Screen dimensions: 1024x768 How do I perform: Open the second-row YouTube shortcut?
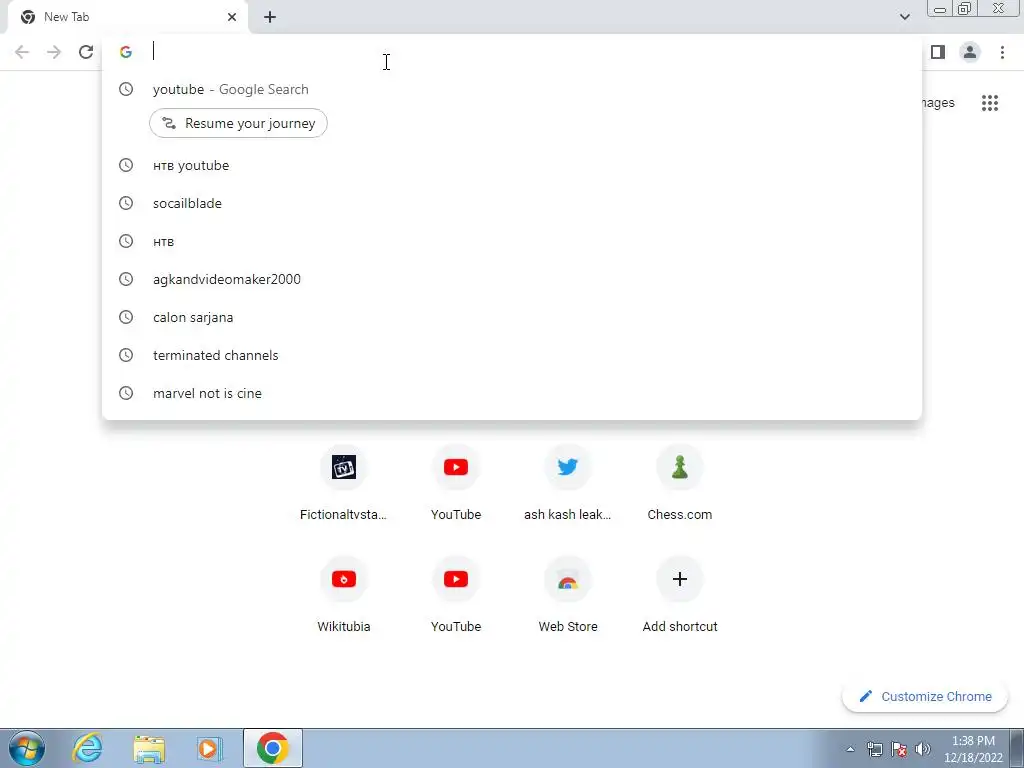456,597
